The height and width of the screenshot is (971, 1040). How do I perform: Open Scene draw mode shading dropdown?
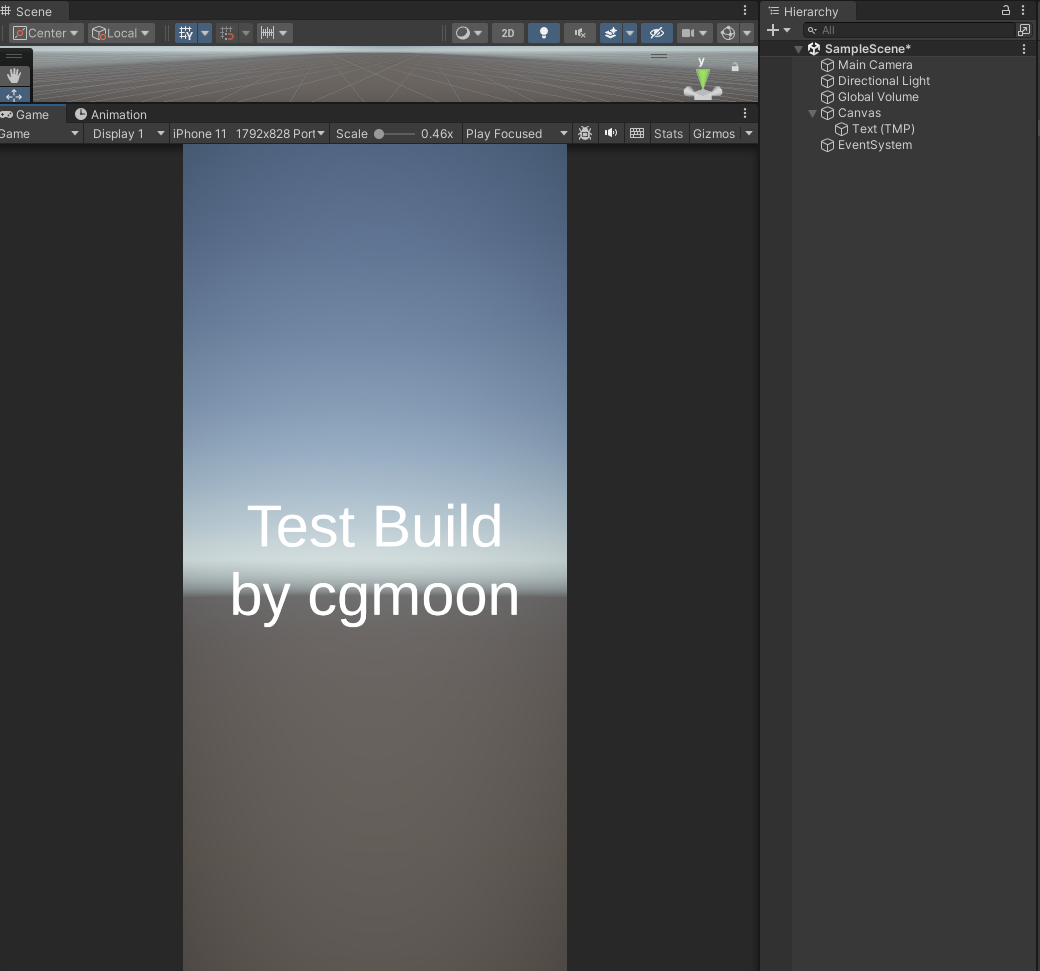[469, 33]
